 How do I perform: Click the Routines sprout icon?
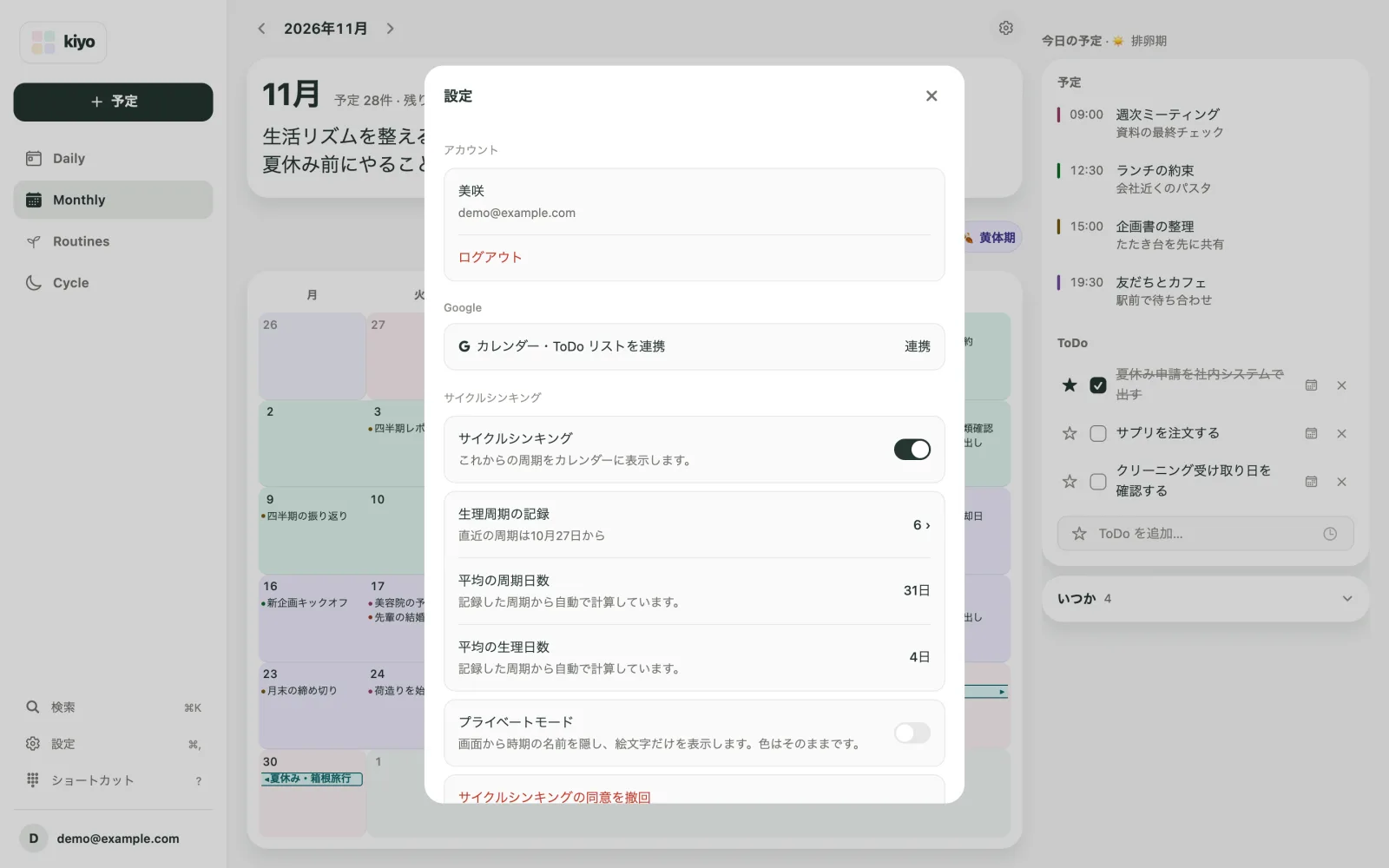pyautogui.click(x=34, y=241)
